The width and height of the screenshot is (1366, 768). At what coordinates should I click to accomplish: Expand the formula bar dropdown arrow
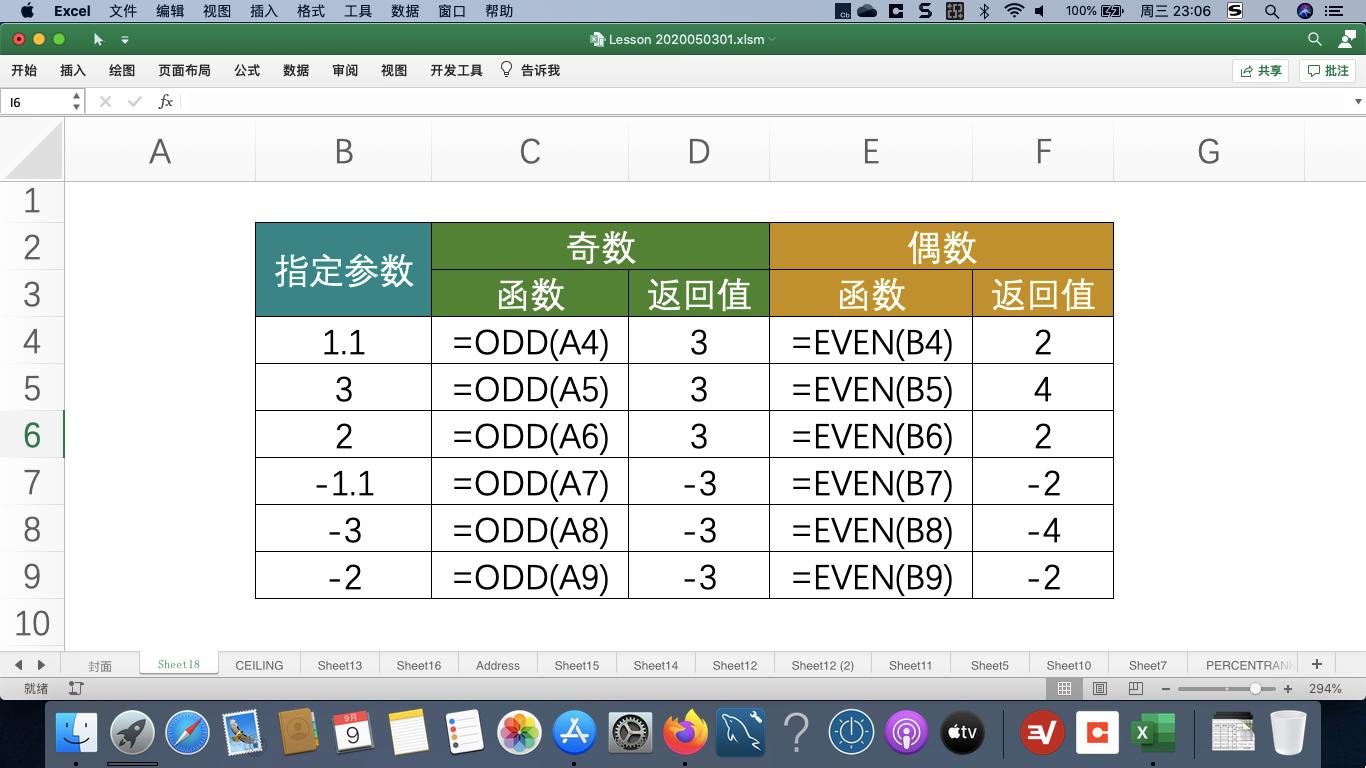point(1357,101)
